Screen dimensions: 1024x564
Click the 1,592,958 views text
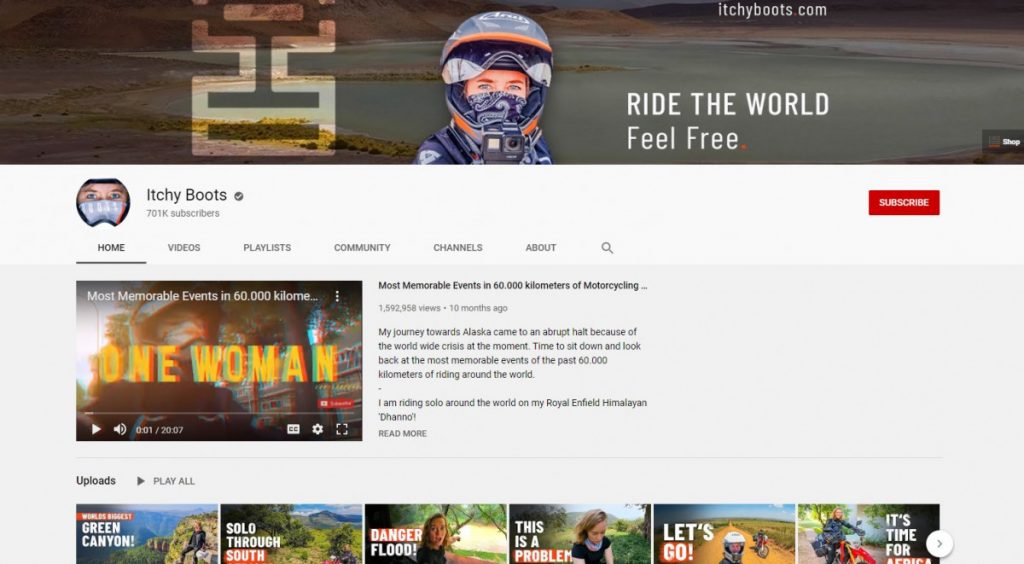click(x=409, y=308)
